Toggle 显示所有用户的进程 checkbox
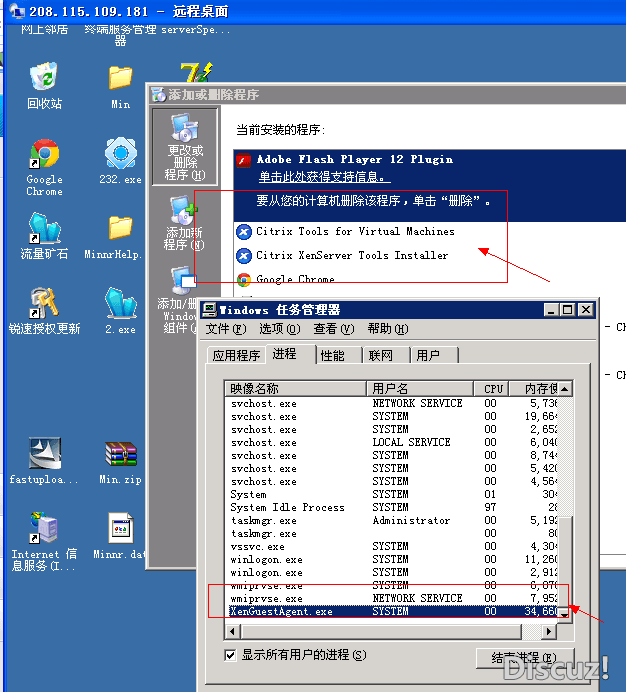The height and width of the screenshot is (692, 626). [230, 655]
